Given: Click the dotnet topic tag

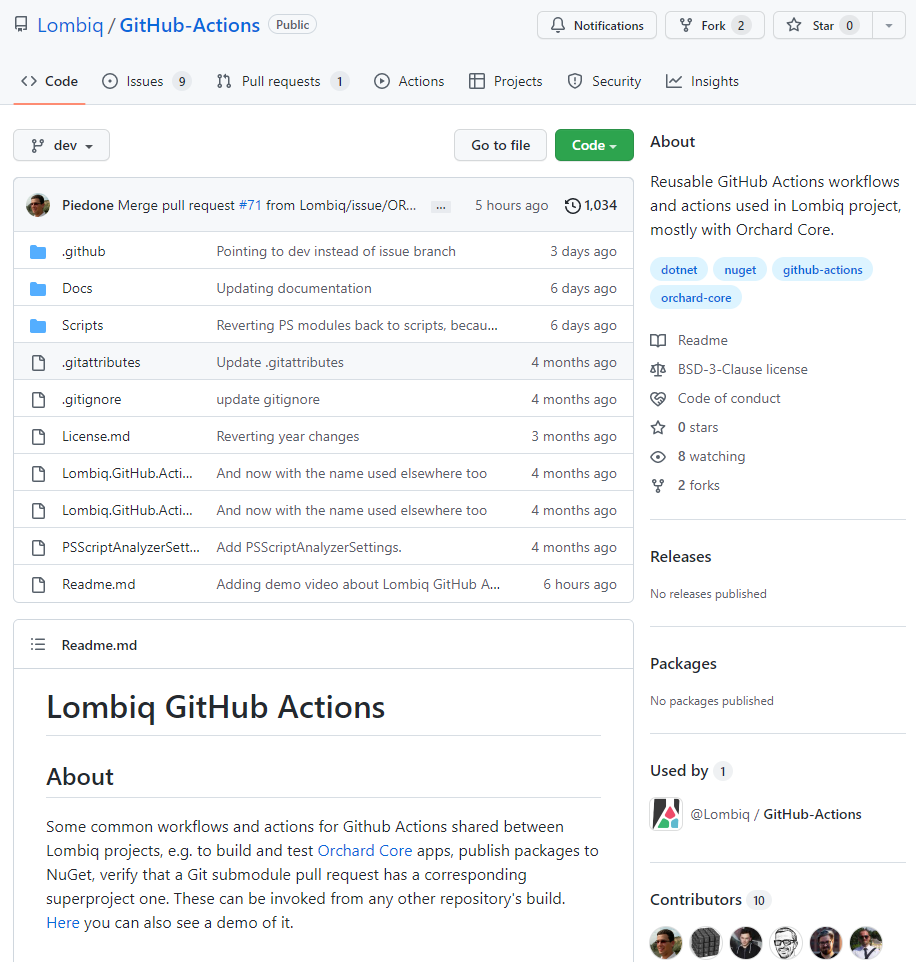Looking at the screenshot, I should (x=679, y=269).
